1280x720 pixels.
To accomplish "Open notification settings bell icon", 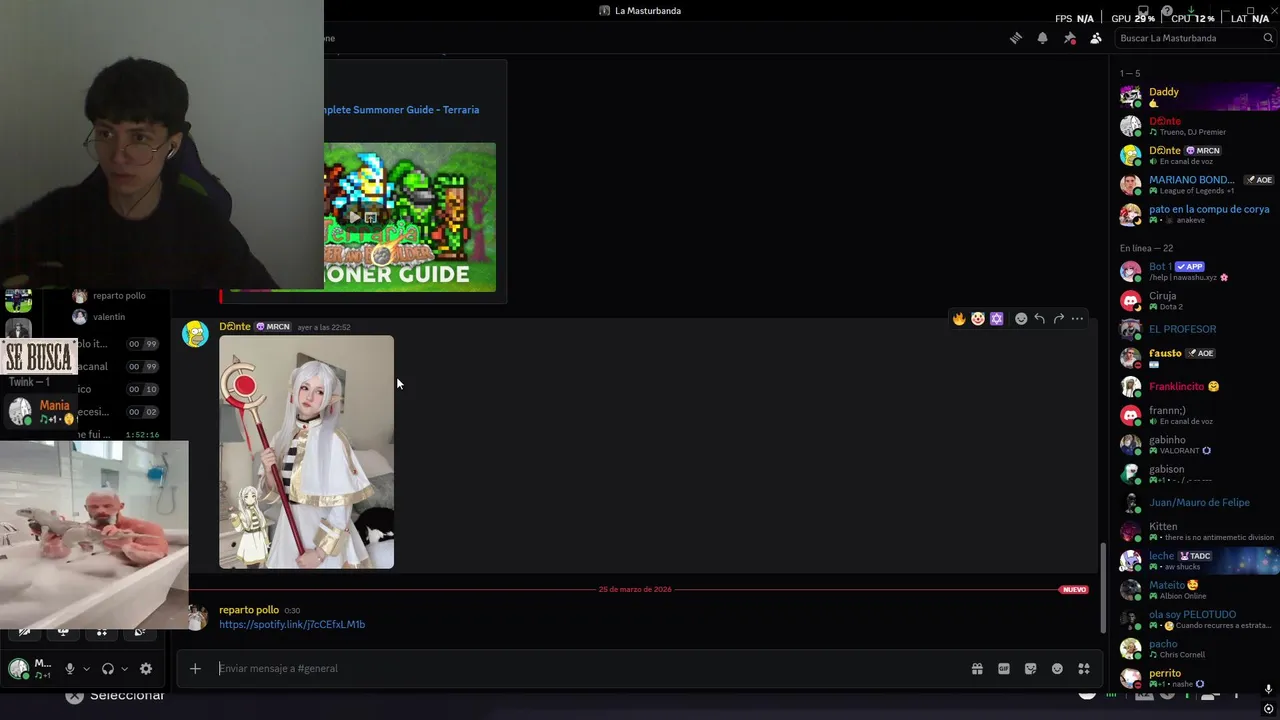I will [x=1042, y=38].
